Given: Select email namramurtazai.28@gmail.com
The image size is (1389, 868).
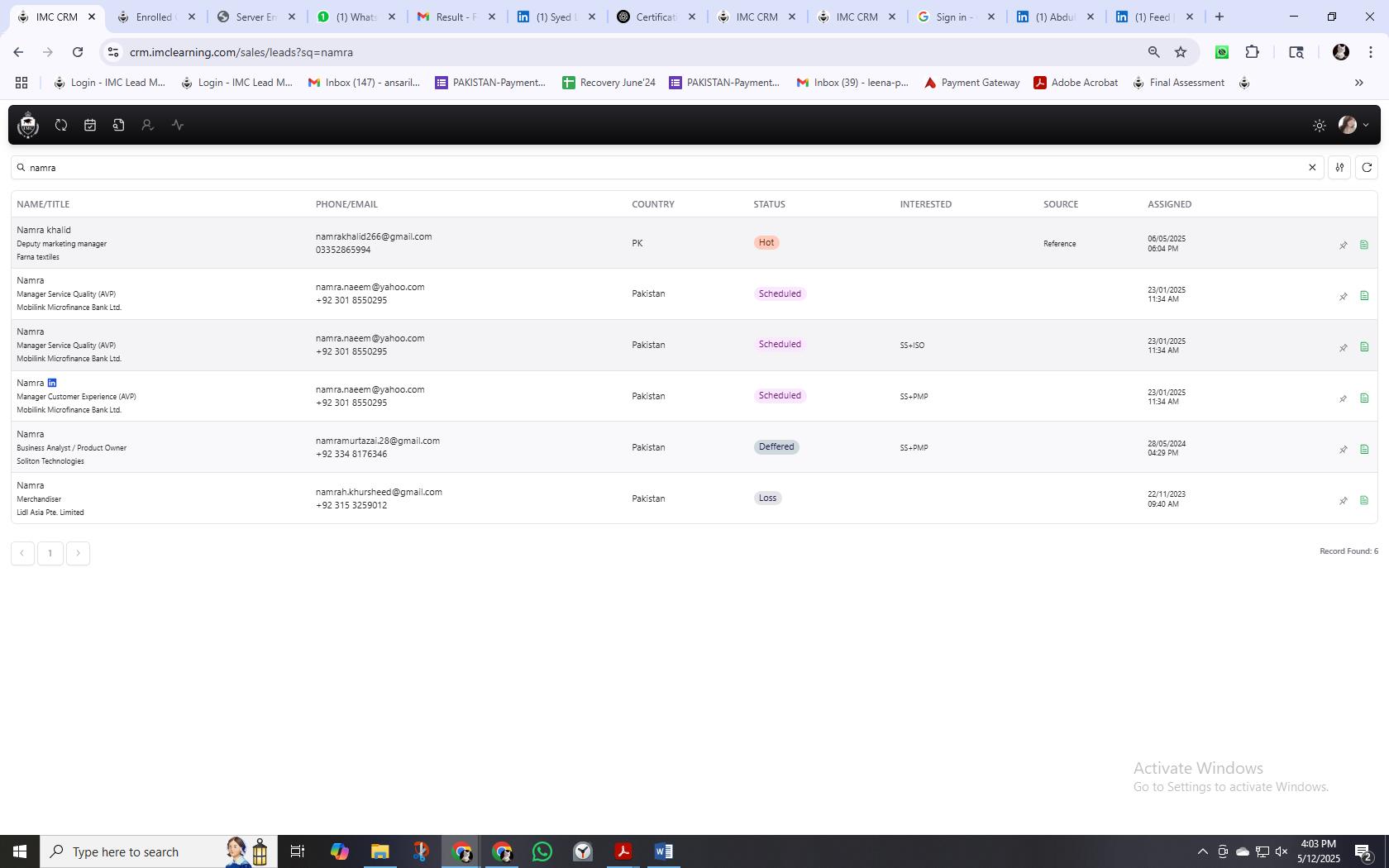Looking at the screenshot, I should tap(378, 441).
